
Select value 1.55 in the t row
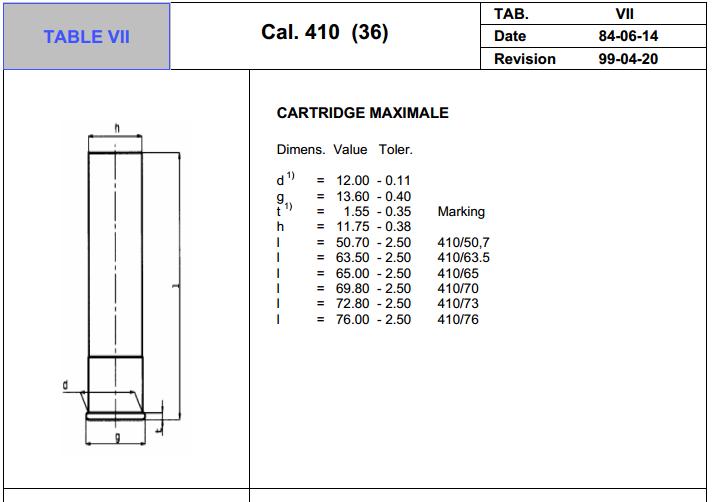(x=356, y=211)
